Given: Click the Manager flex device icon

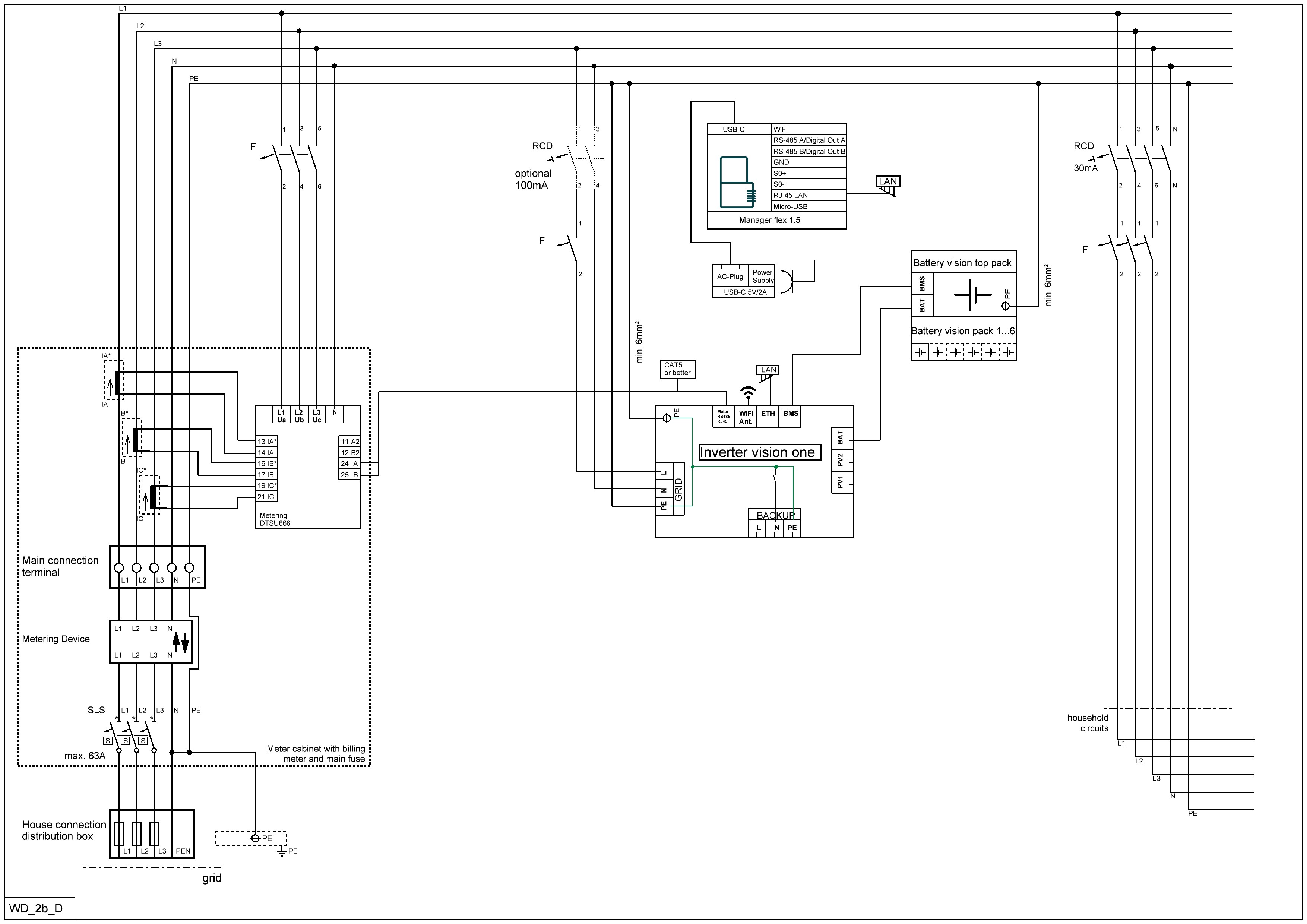Looking at the screenshot, I should point(737,182).
